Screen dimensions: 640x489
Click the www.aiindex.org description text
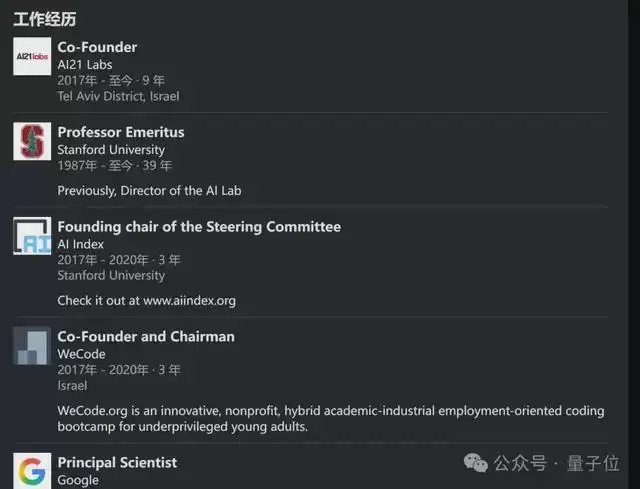146,300
